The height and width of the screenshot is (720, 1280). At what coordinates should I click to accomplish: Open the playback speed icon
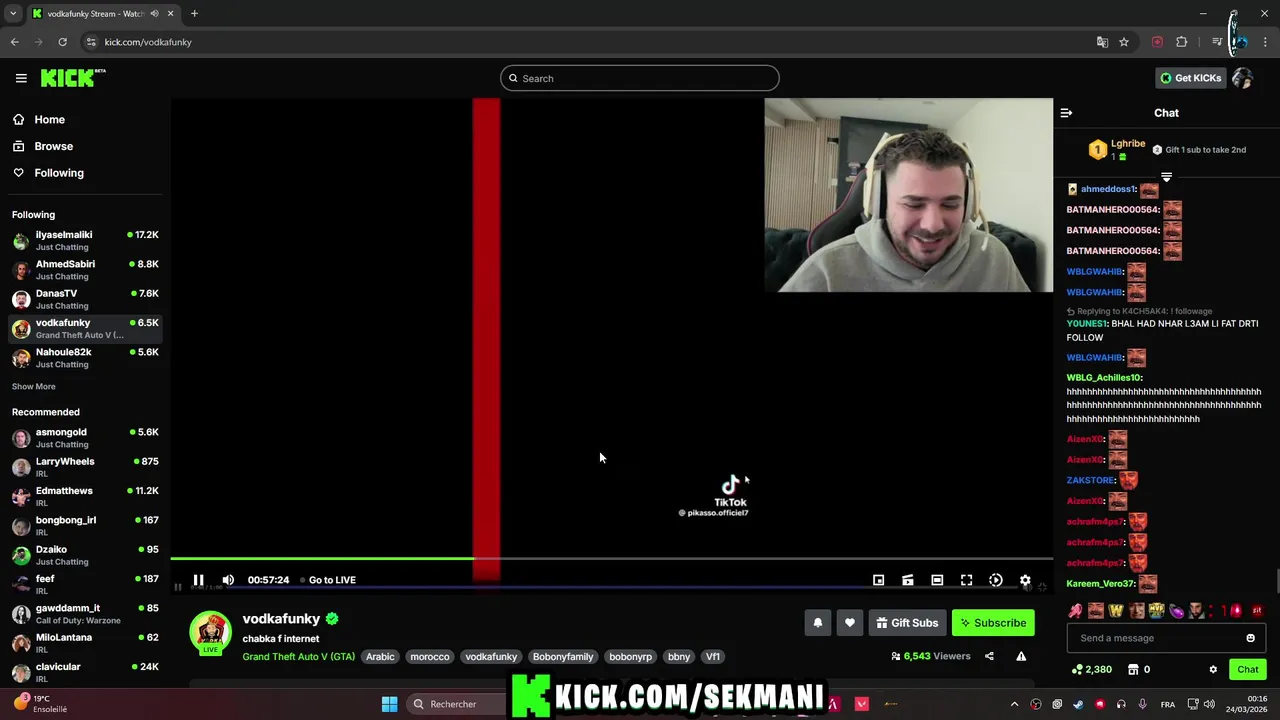(996, 580)
